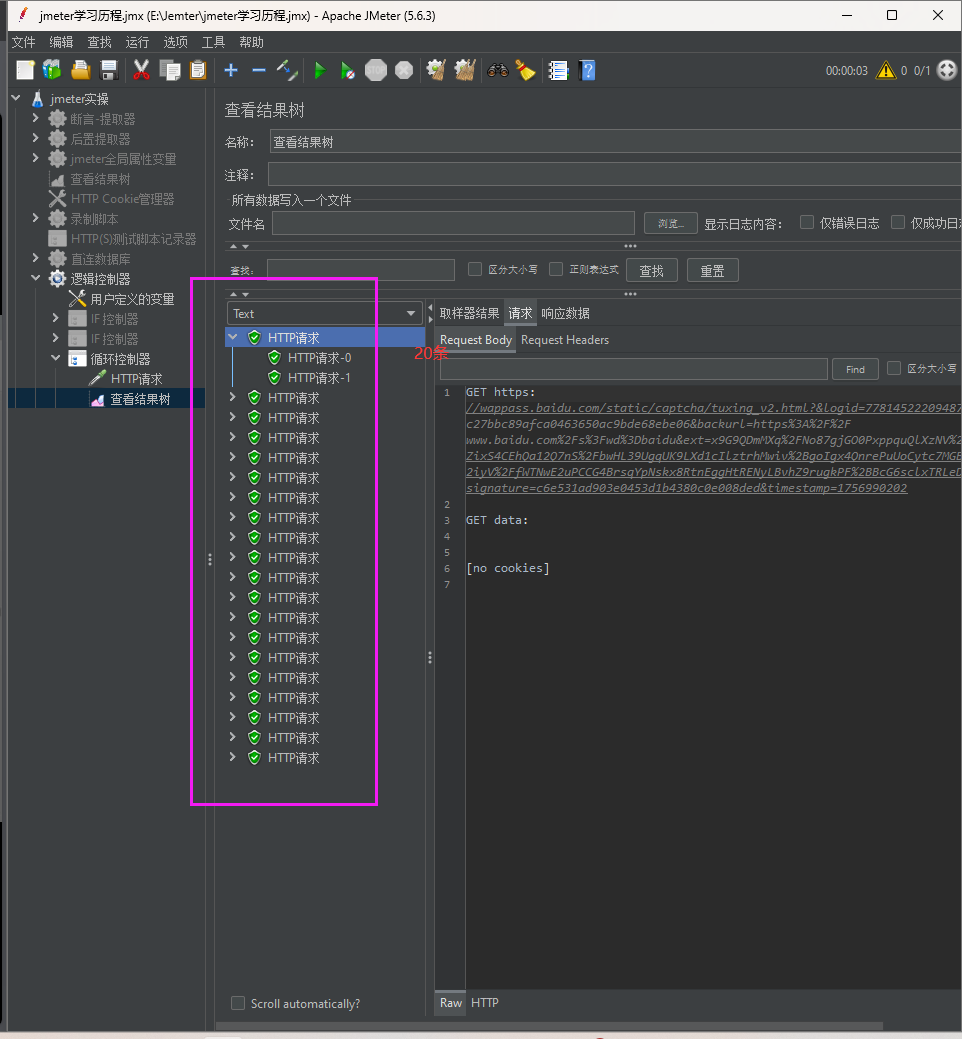Screen dimensions: 962x1039
Task: Switch to 响应数据 tab
Action: [565, 313]
